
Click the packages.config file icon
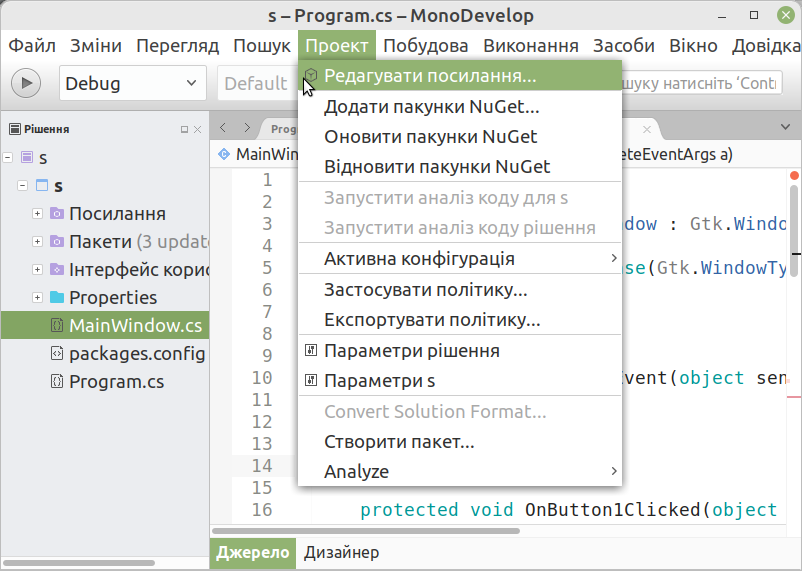[57, 353]
